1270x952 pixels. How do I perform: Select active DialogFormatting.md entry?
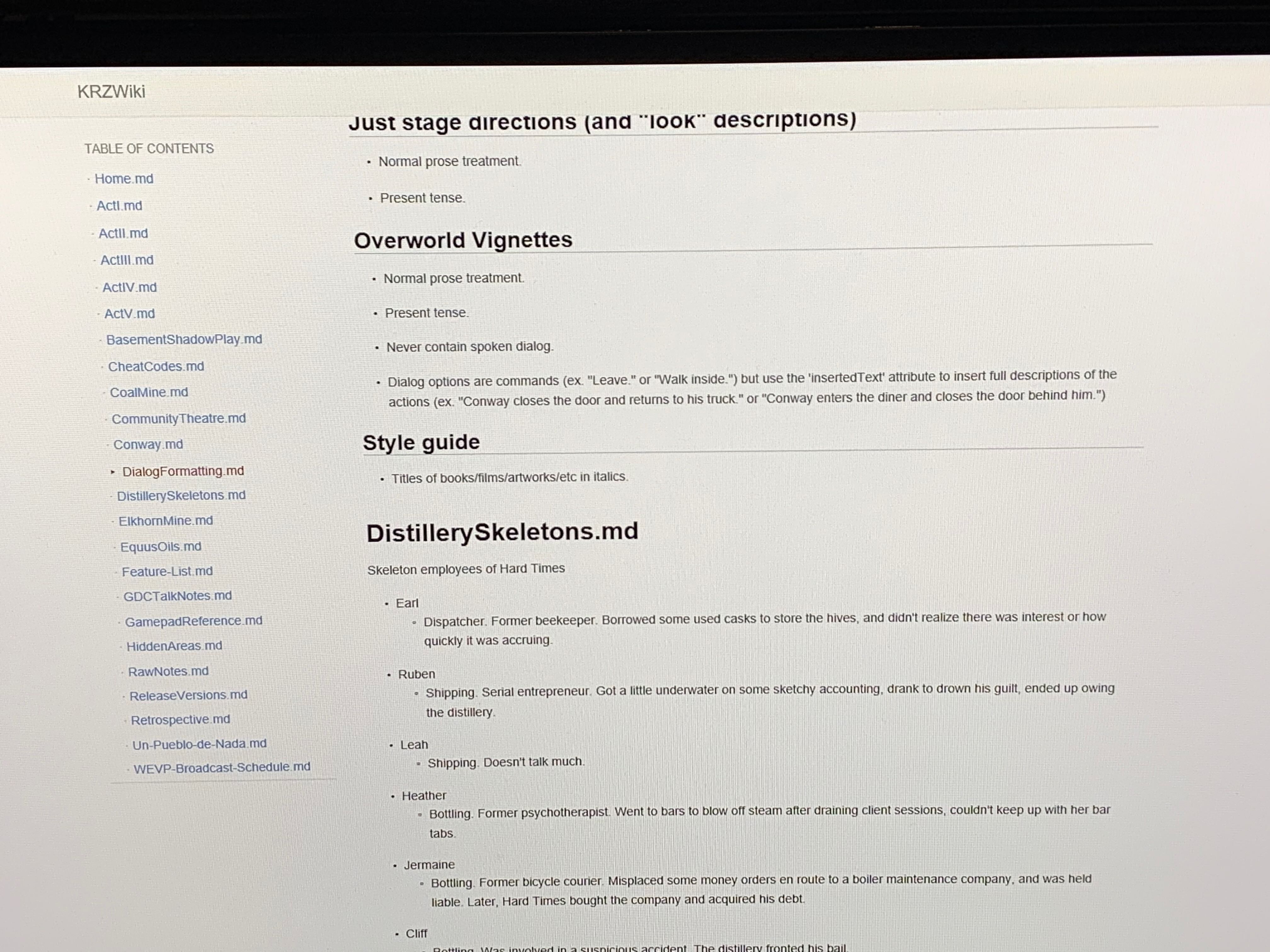coord(183,471)
